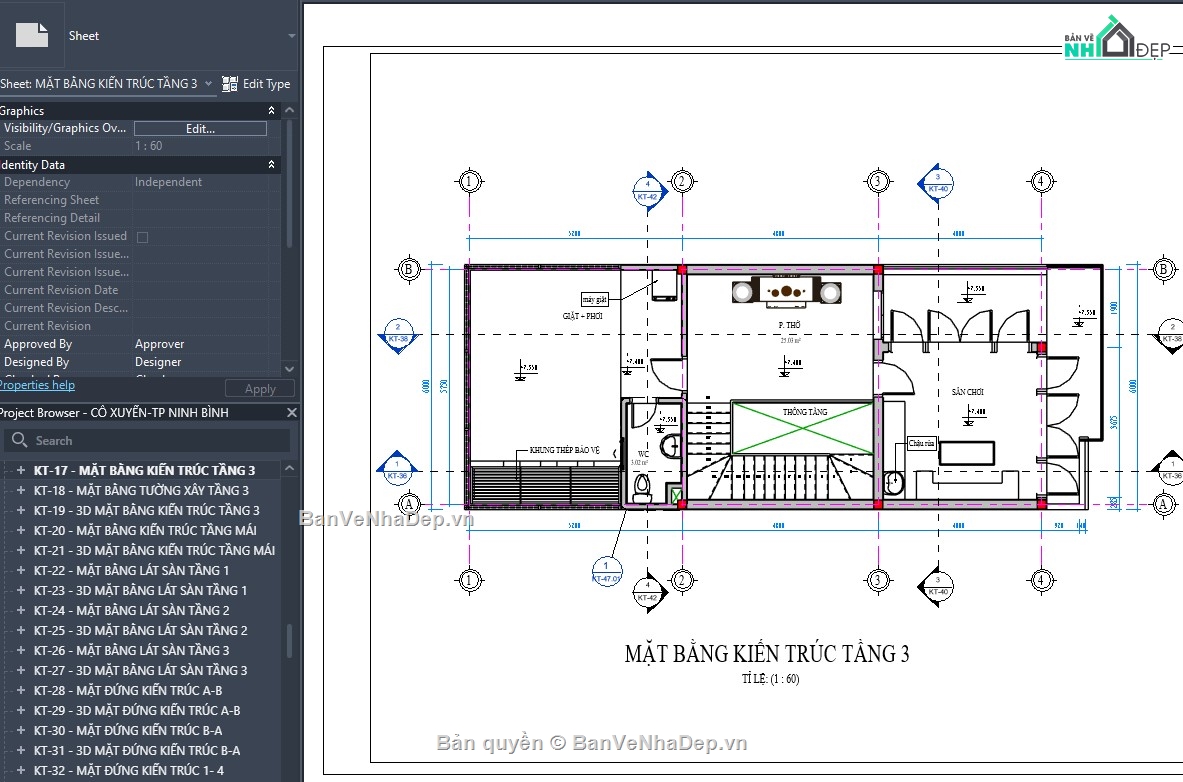1183x782 pixels.
Task: Close the Project Browser panel
Action: [x=291, y=413]
